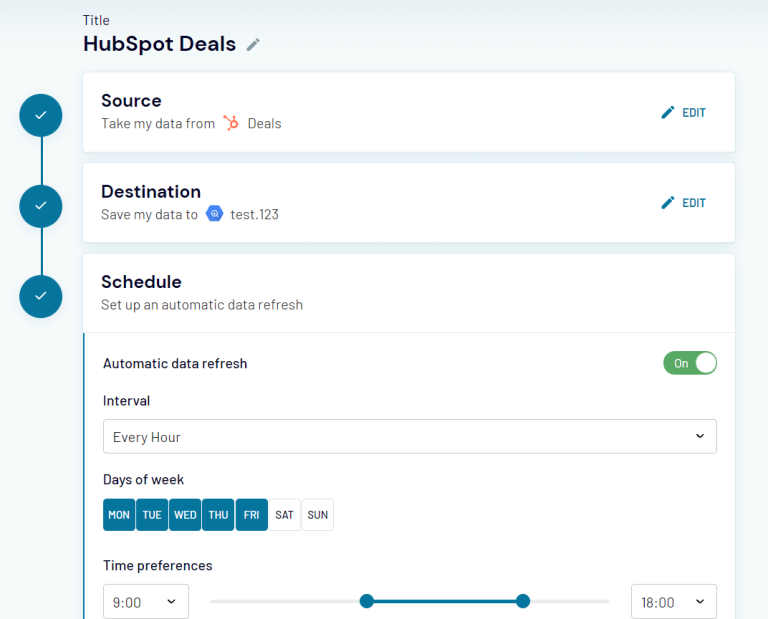Click the BigQuery icon in Destination
Viewport: 768px width, 619px height.
(x=214, y=214)
